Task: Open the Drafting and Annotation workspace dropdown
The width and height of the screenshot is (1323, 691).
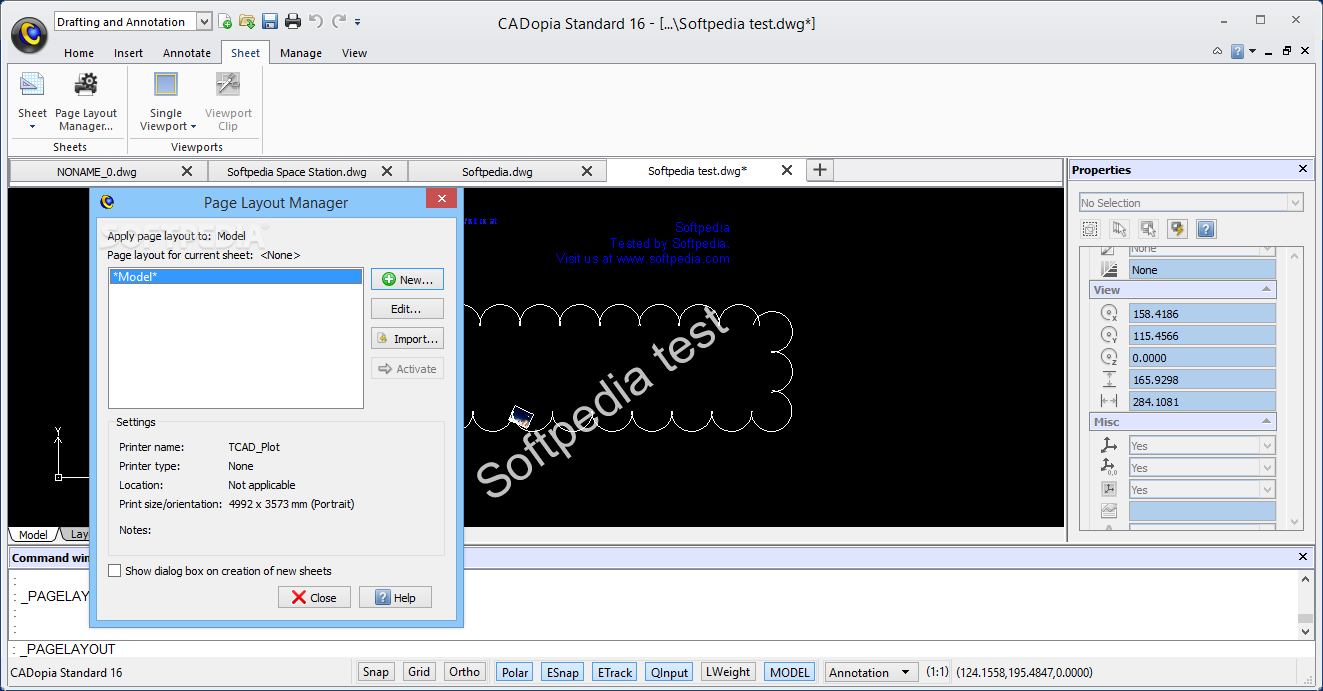Action: click(x=204, y=21)
